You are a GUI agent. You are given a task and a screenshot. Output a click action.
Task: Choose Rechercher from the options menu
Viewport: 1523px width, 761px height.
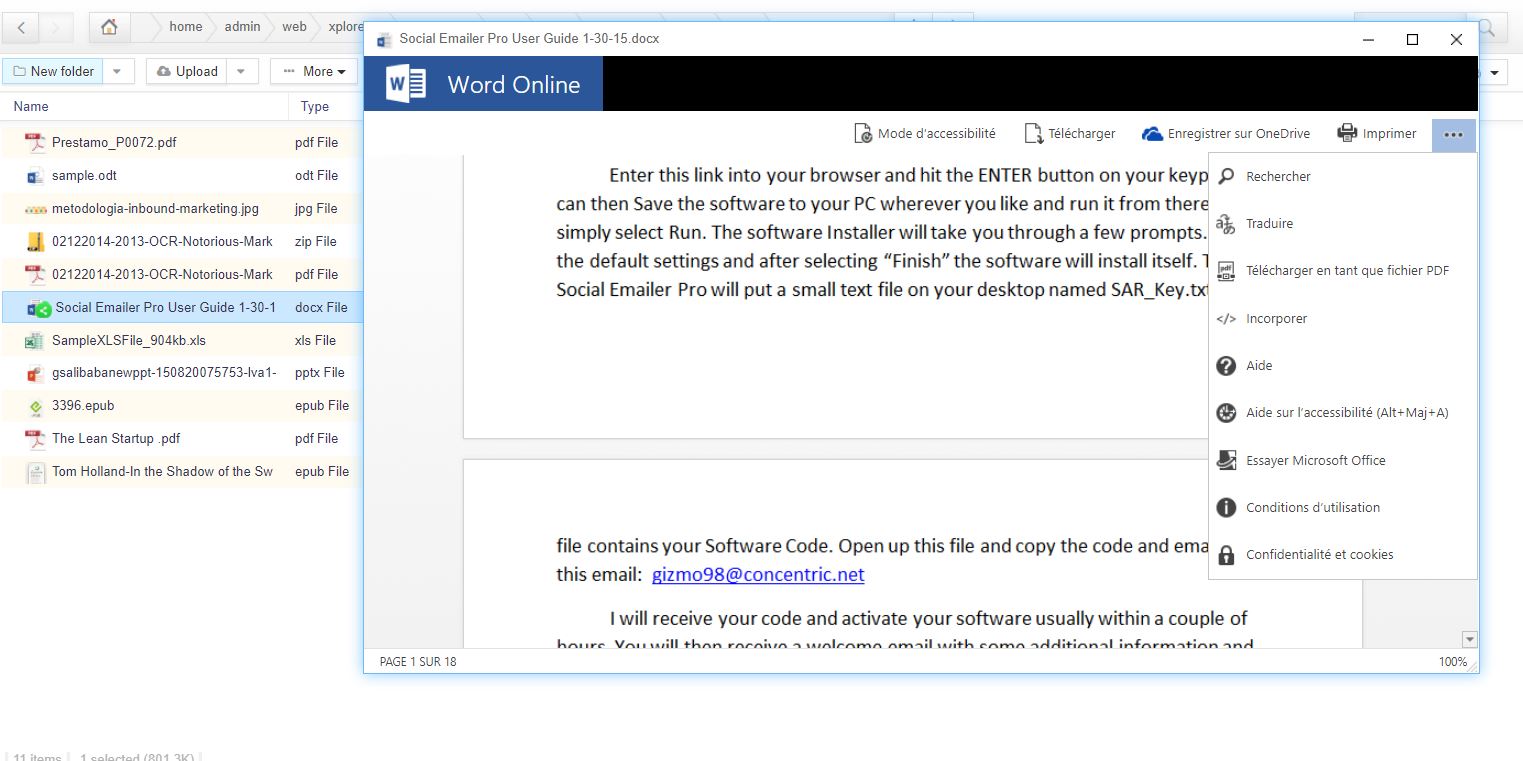tap(1342, 177)
